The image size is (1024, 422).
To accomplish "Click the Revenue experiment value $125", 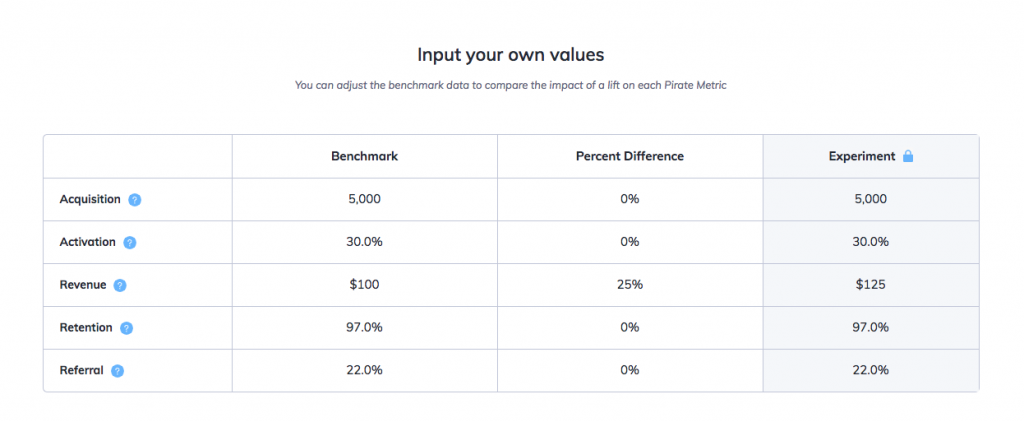I will pos(871,285).
